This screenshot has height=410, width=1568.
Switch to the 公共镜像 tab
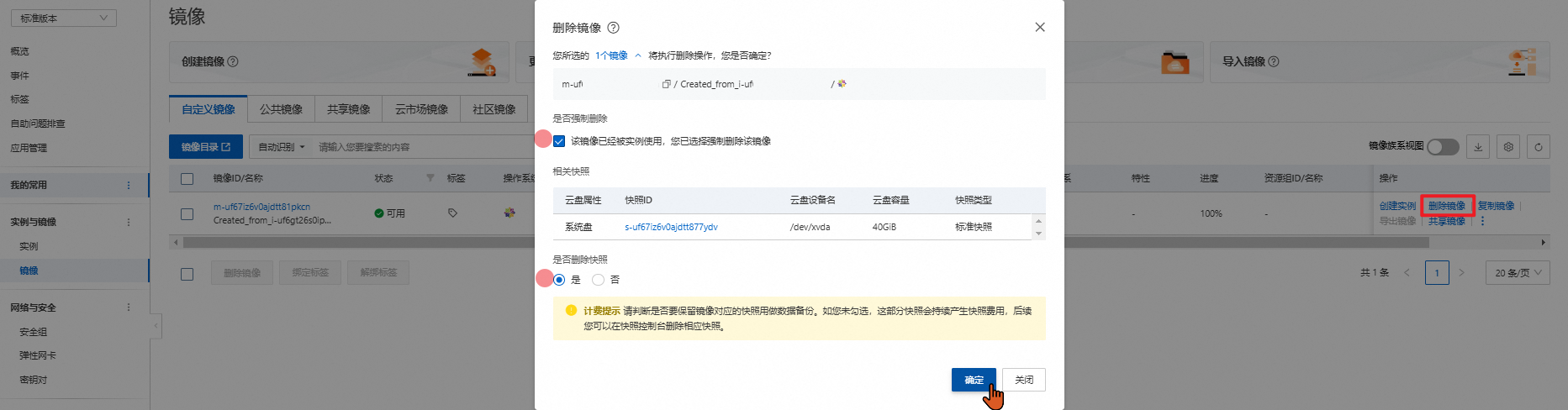coord(281,109)
